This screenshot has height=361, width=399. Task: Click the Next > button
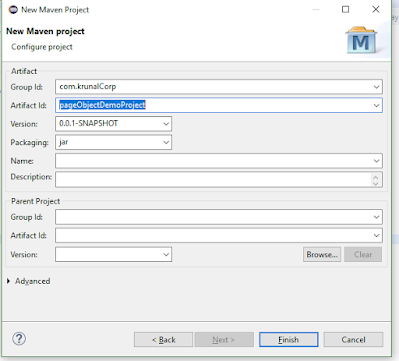pyautogui.click(x=224, y=340)
